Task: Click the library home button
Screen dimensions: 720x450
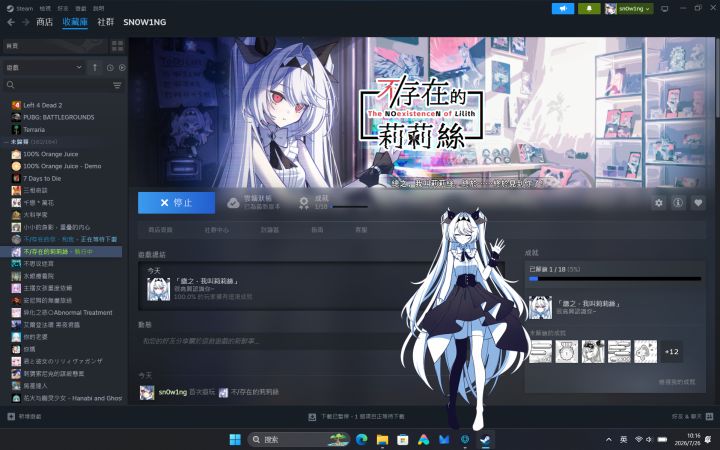Action: point(55,45)
